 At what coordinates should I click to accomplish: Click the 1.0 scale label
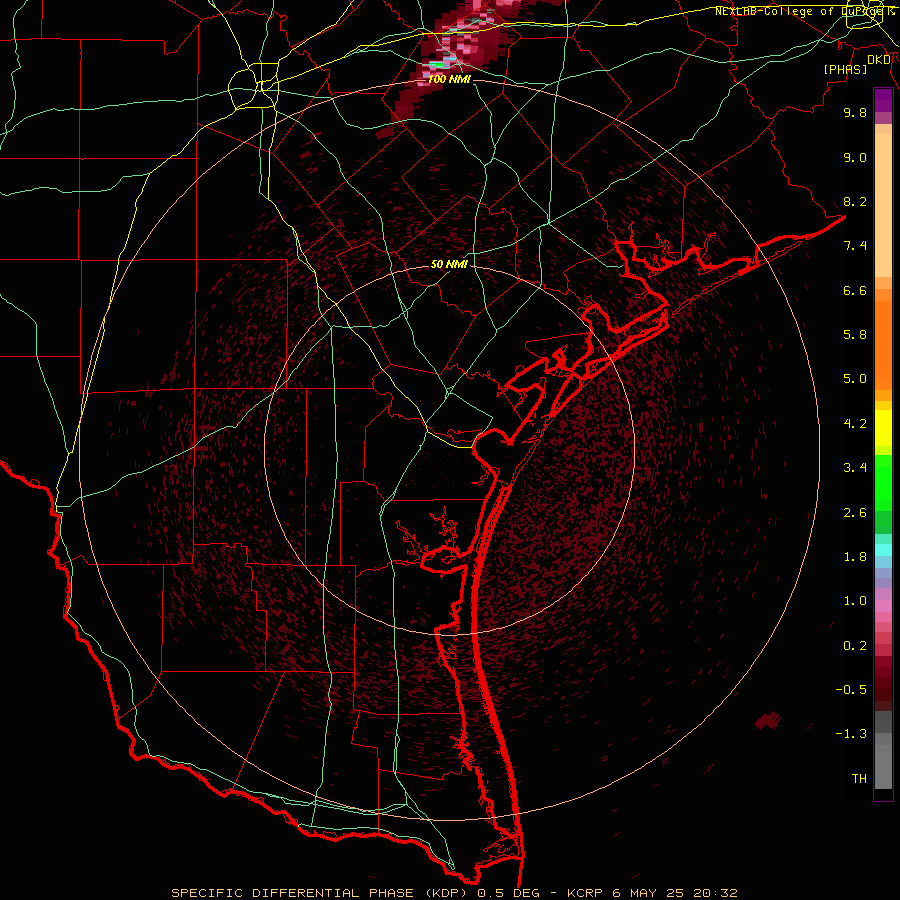coord(855,601)
